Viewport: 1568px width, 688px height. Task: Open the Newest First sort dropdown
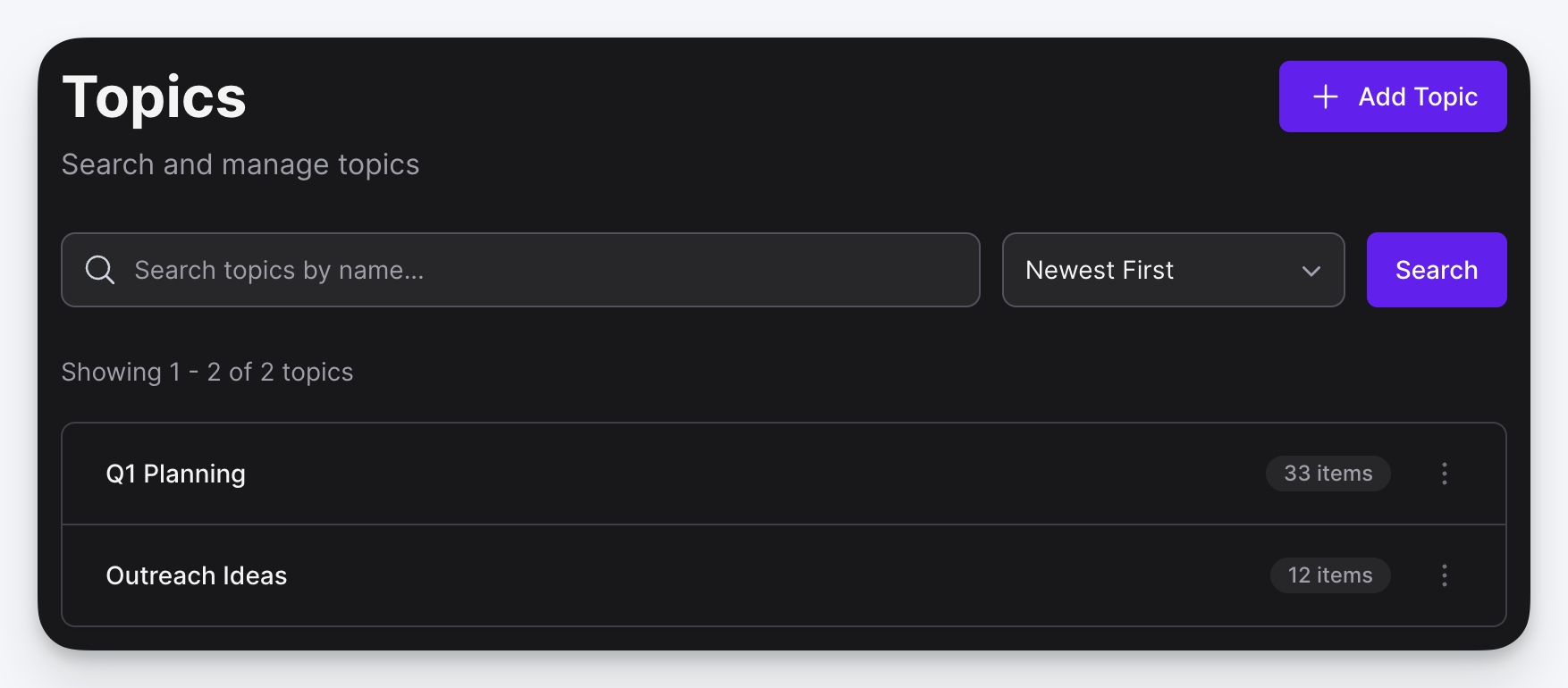1172,270
